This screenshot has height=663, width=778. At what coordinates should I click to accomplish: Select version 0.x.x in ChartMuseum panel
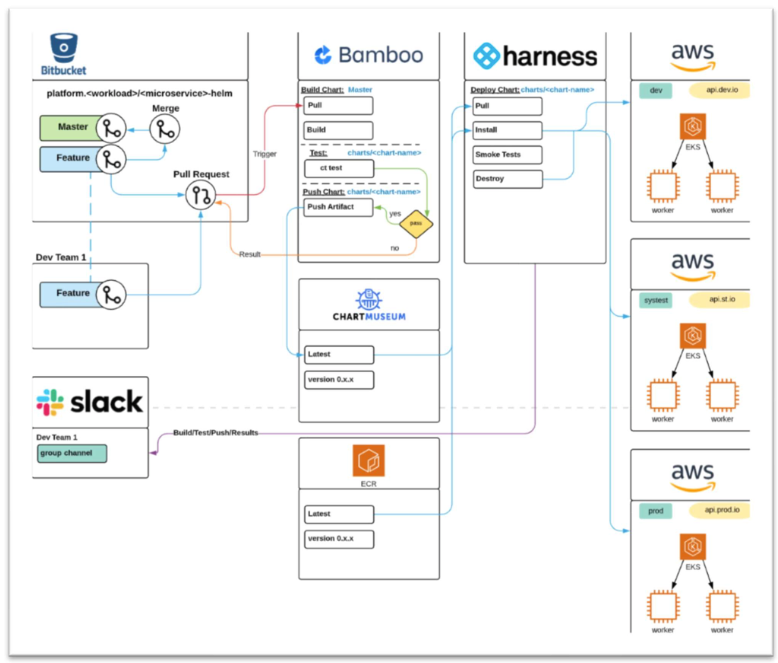pyautogui.click(x=339, y=380)
